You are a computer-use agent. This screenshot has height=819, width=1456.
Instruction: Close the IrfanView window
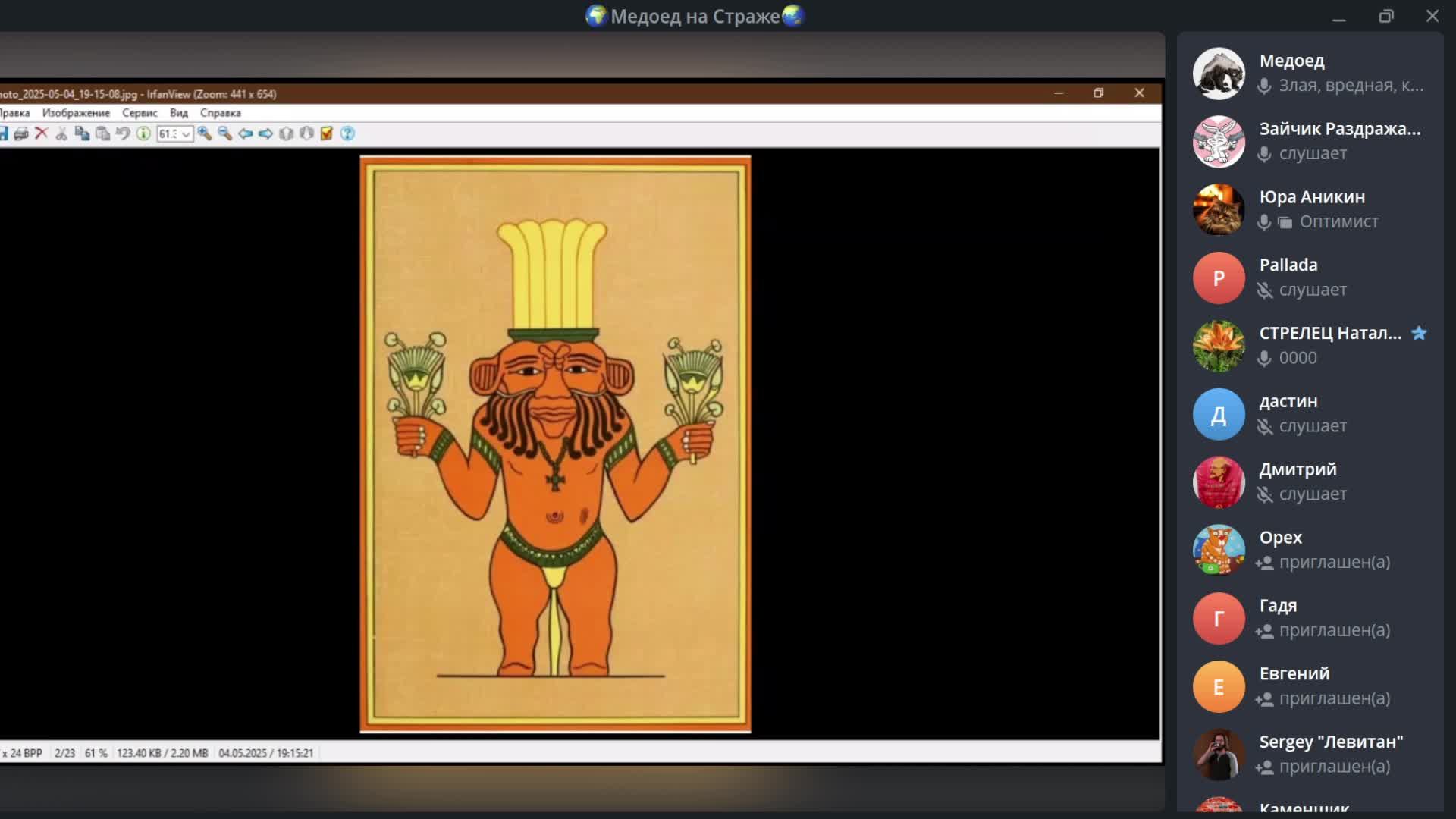click(1139, 93)
